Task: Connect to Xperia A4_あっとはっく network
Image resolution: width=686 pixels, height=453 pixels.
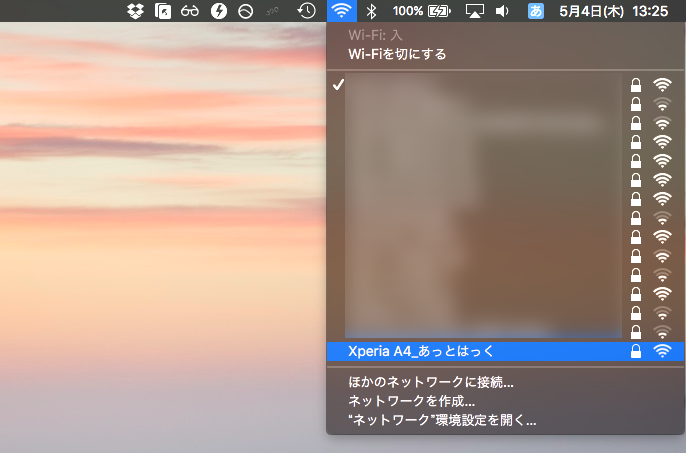Action: (x=420, y=351)
